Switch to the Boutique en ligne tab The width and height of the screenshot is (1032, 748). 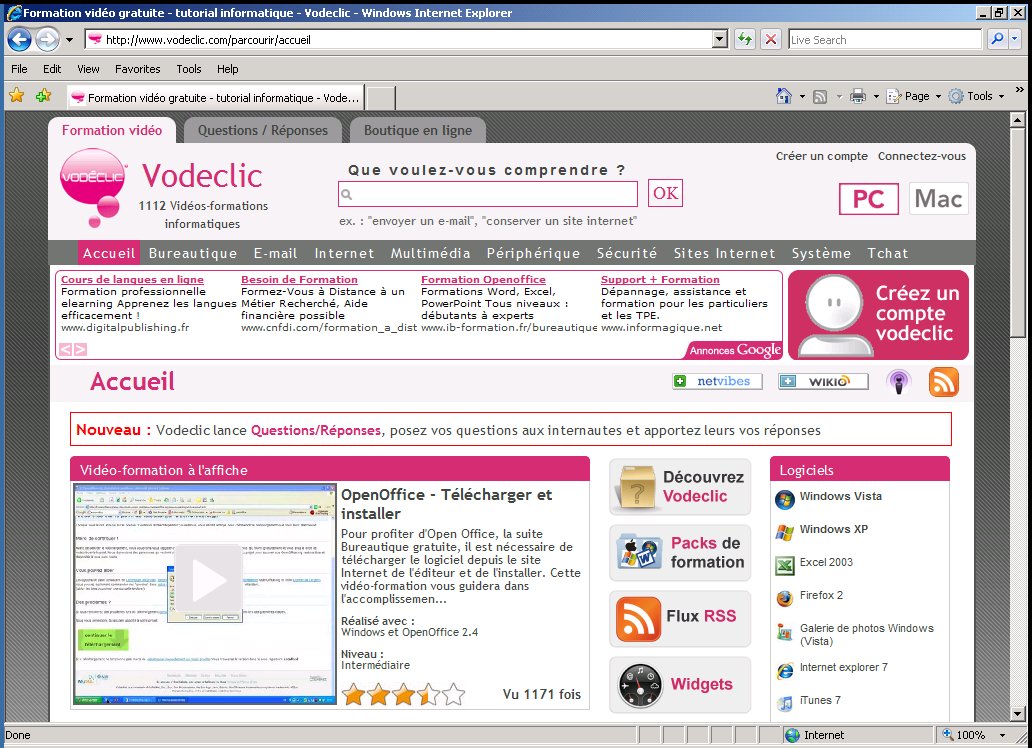418,130
